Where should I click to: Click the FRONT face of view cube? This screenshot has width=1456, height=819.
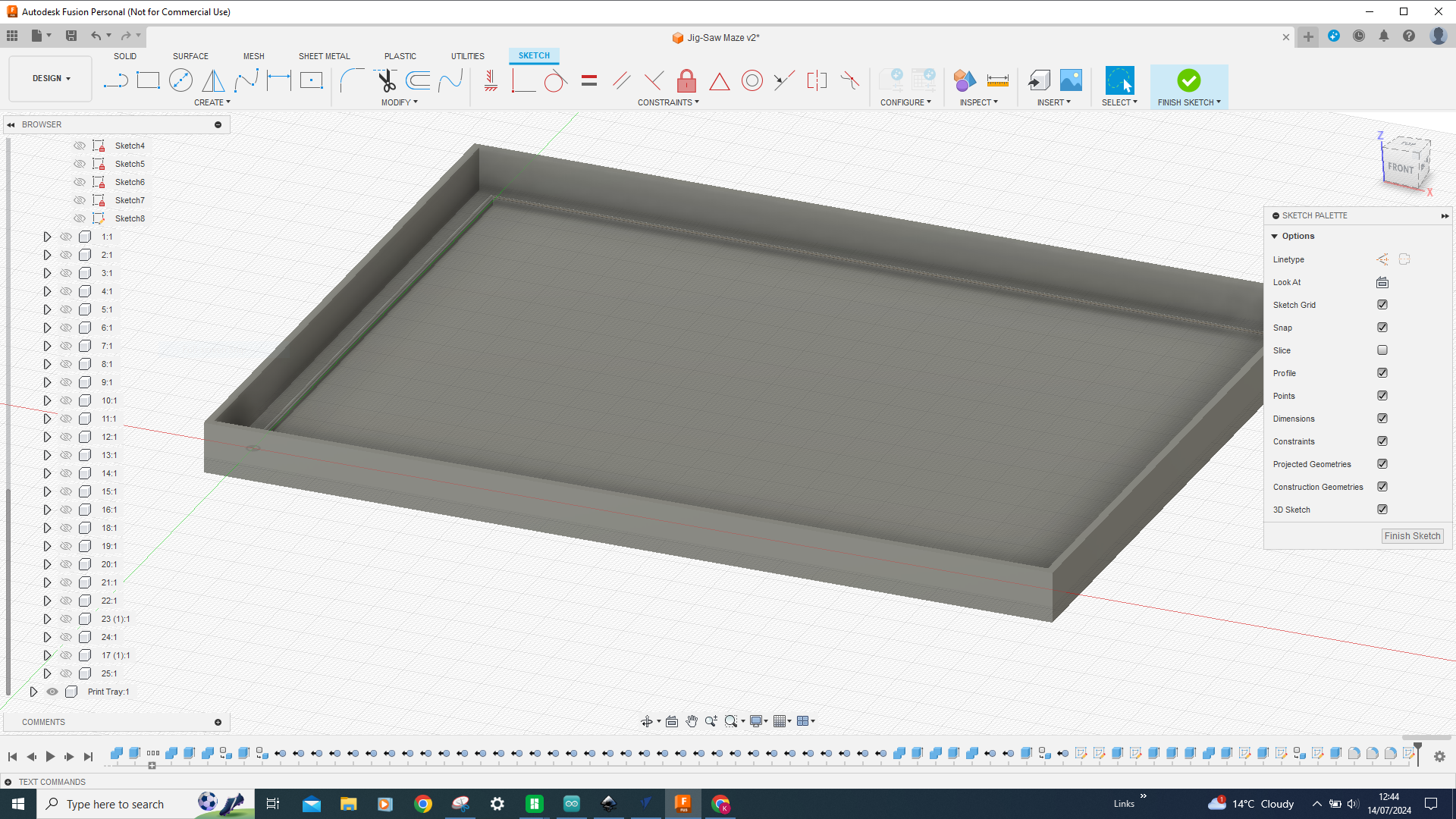point(1401,168)
